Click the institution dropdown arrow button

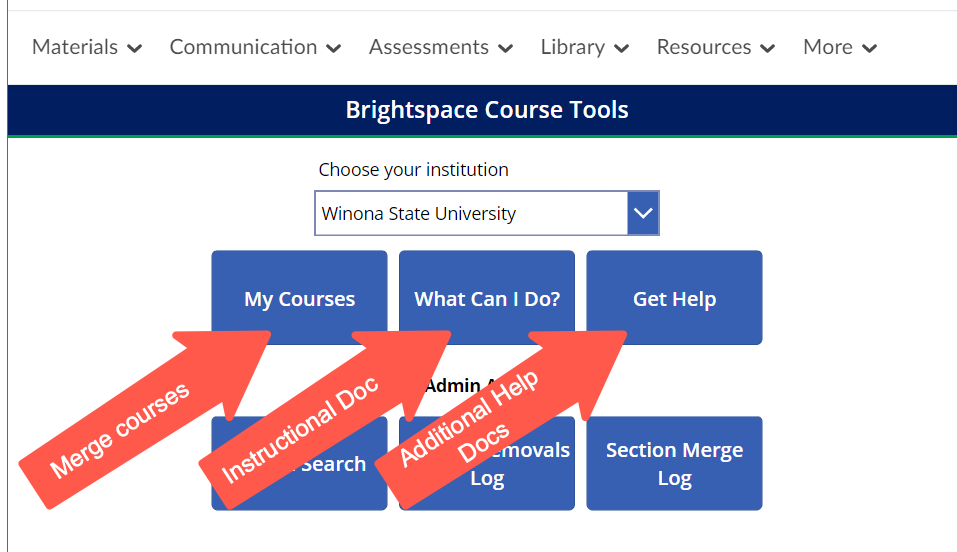[643, 213]
